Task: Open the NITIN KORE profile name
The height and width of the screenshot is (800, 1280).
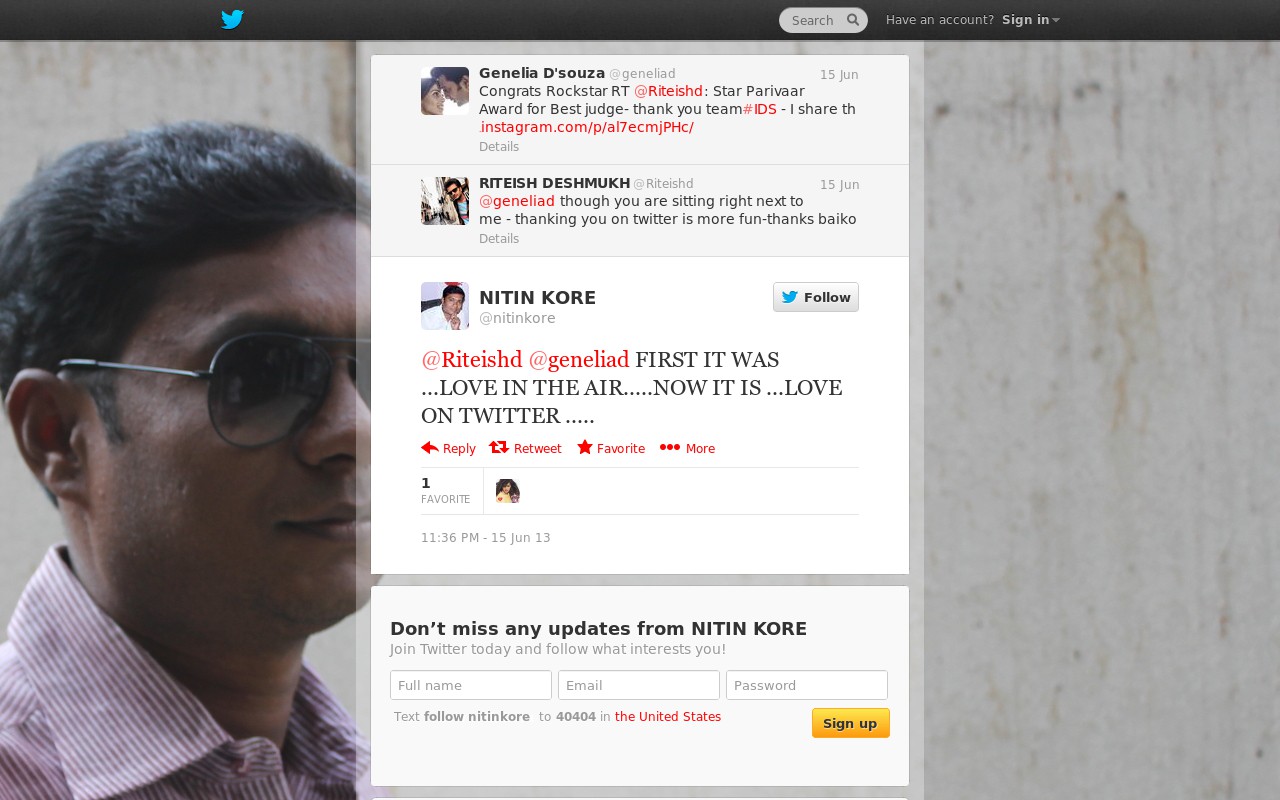Action: [x=537, y=298]
